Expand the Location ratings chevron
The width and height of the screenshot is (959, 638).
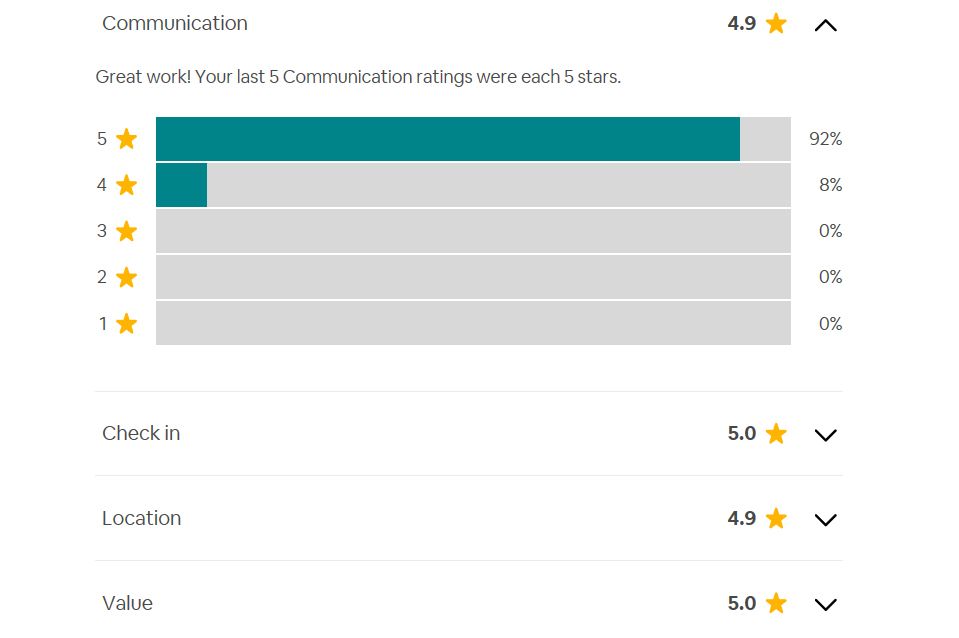point(825,520)
